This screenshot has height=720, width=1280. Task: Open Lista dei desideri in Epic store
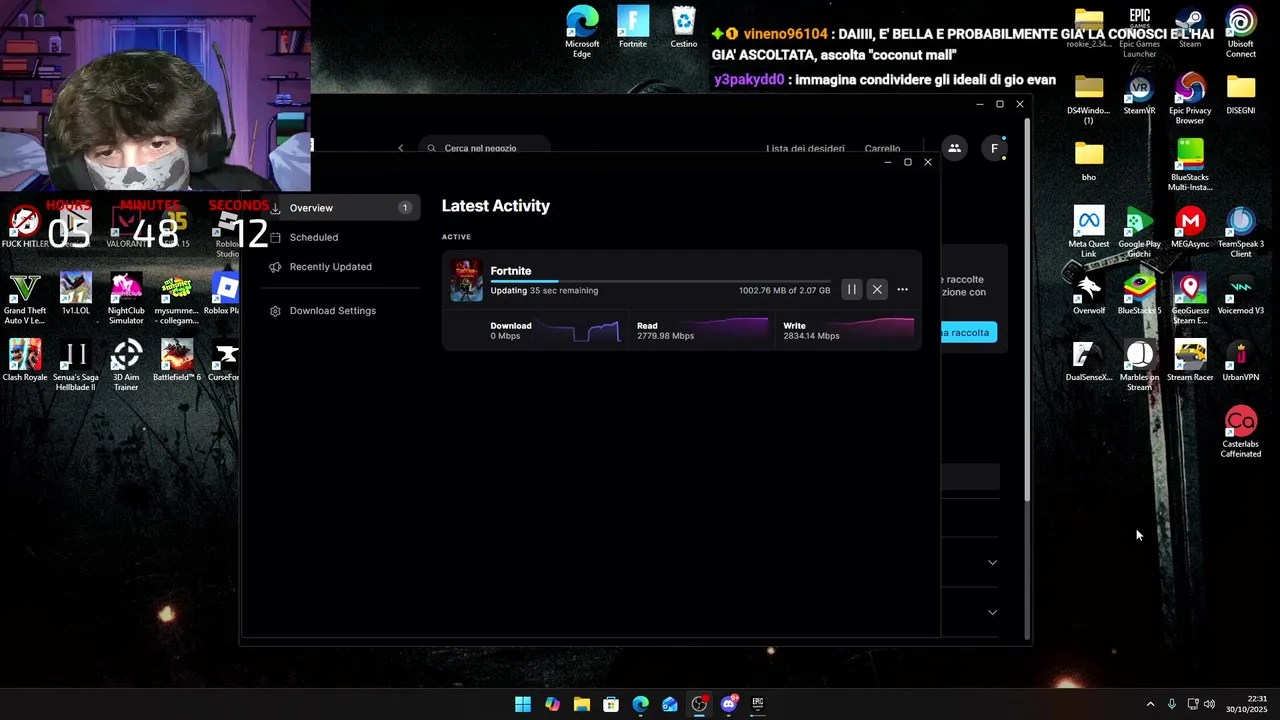(805, 148)
